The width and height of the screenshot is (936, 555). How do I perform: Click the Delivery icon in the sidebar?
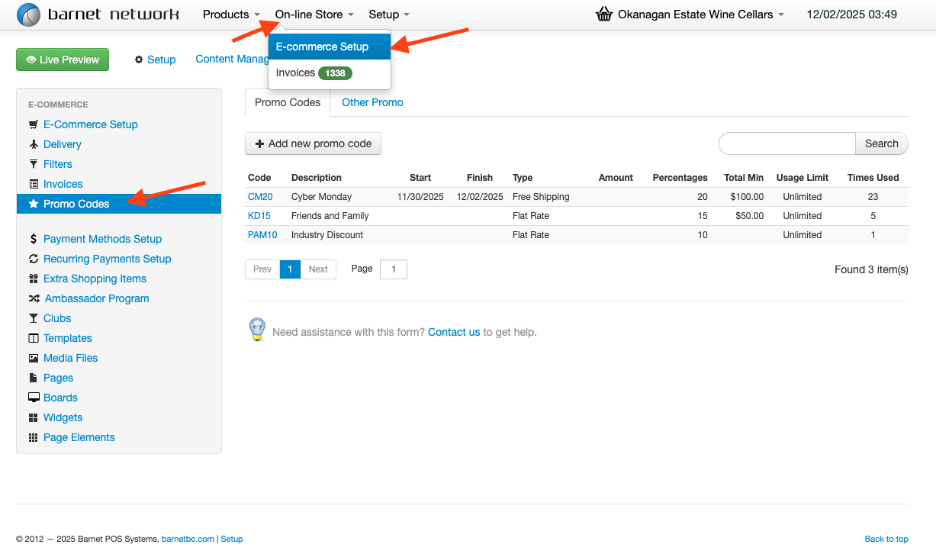[33, 144]
